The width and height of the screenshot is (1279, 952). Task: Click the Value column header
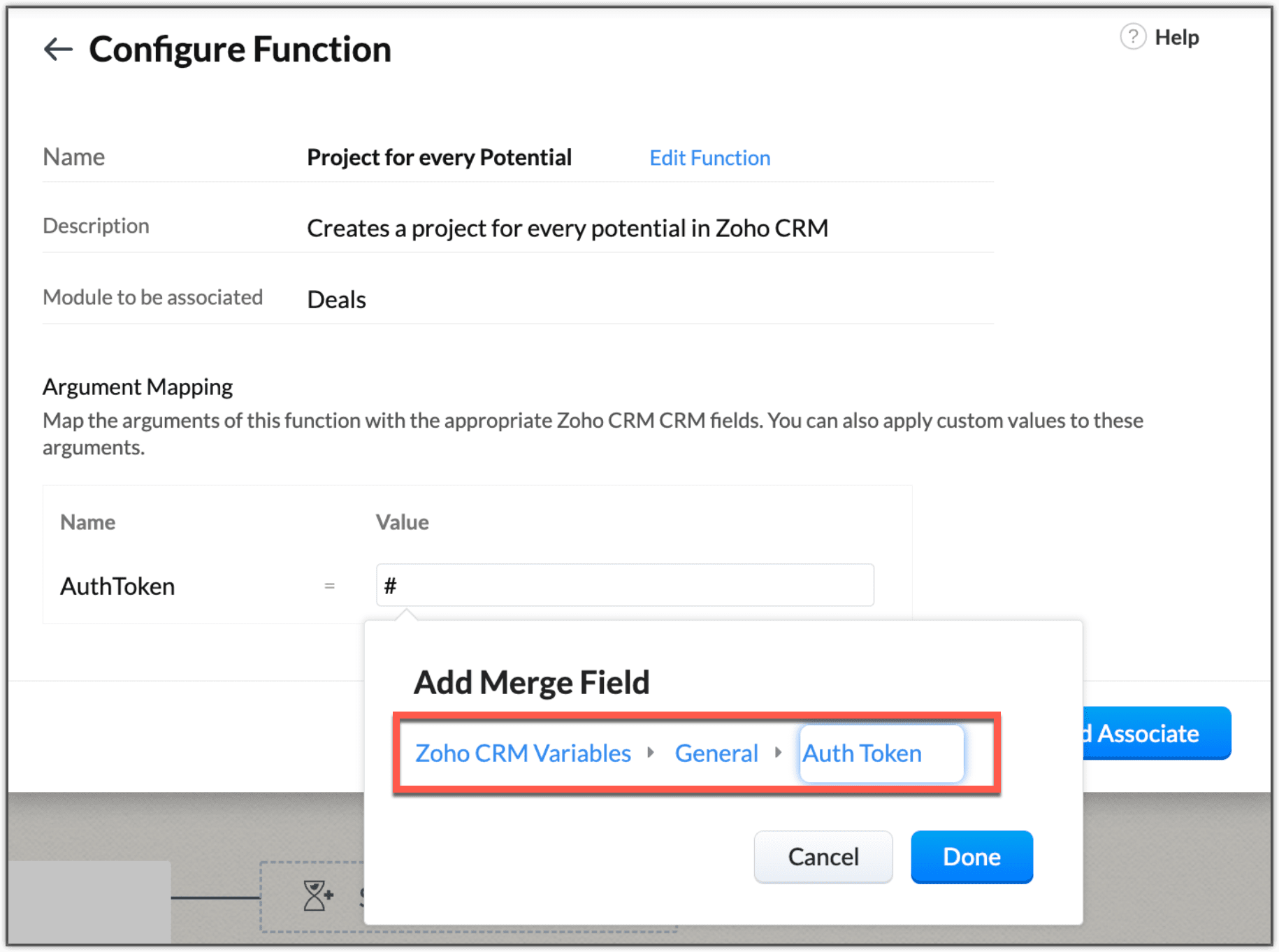[x=402, y=522]
